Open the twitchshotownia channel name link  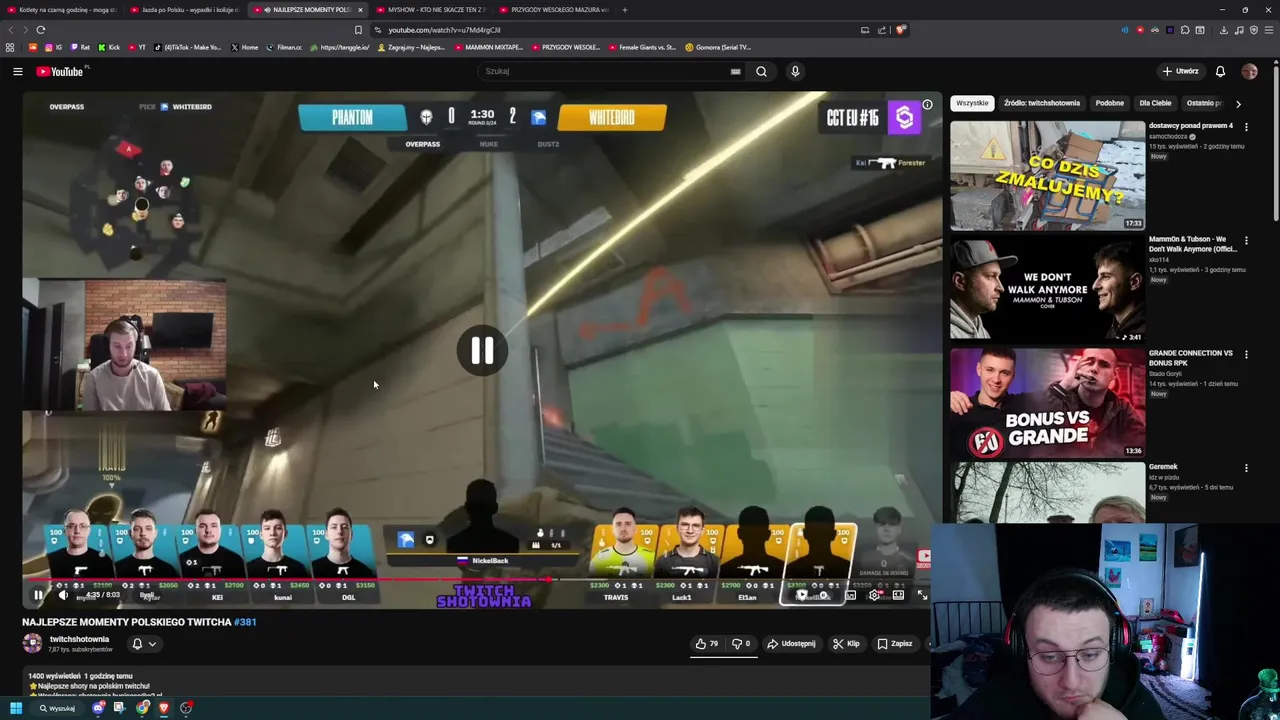79,639
